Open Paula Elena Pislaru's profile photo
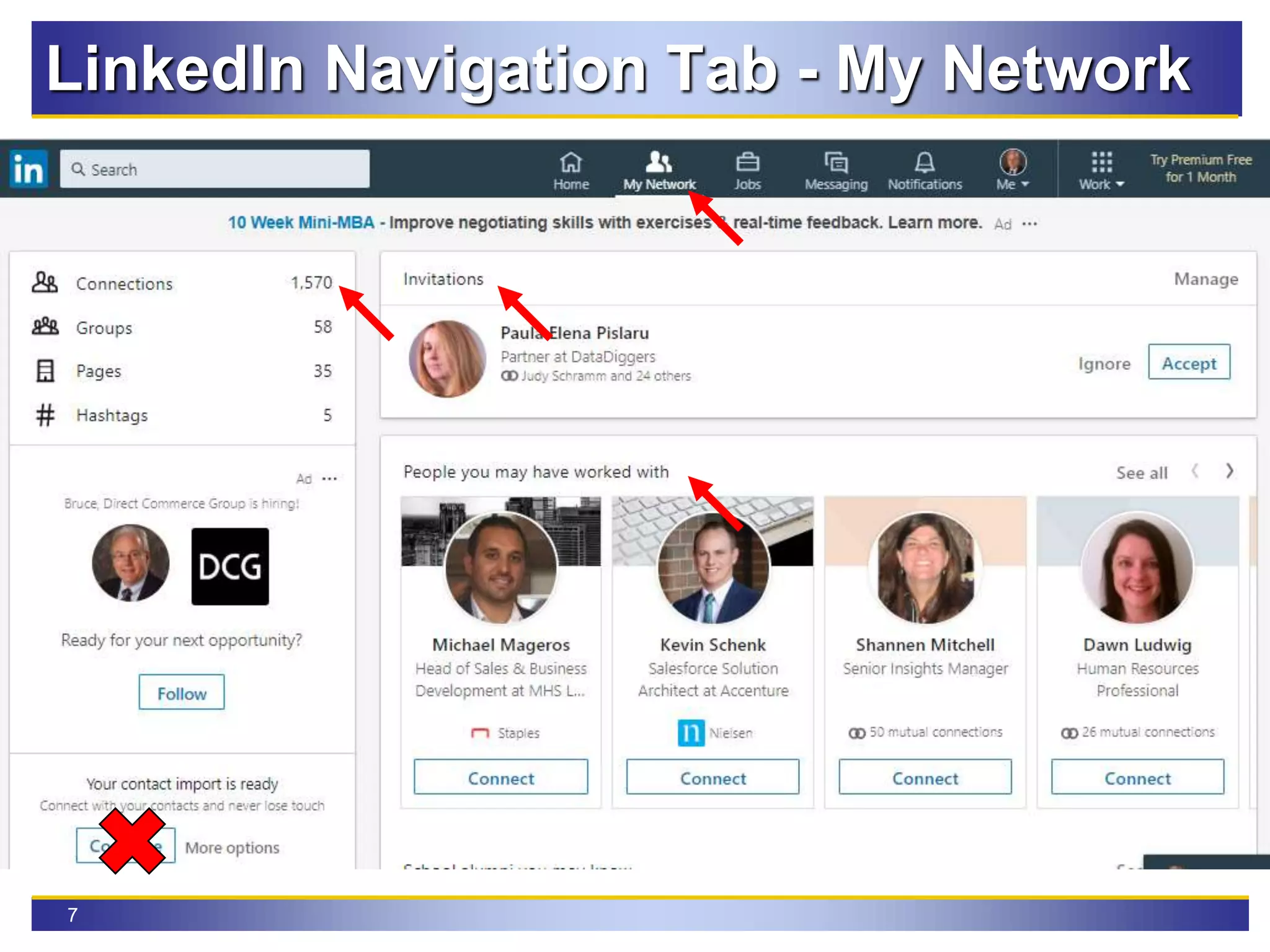The width and height of the screenshot is (1270, 952). click(x=447, y=358)
